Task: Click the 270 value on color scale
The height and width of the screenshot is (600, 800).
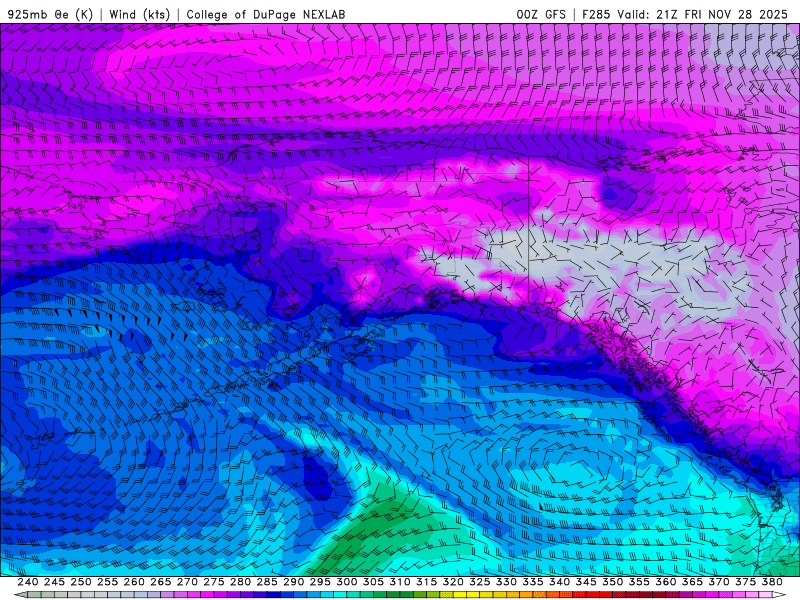Action: tap(187, 582)
